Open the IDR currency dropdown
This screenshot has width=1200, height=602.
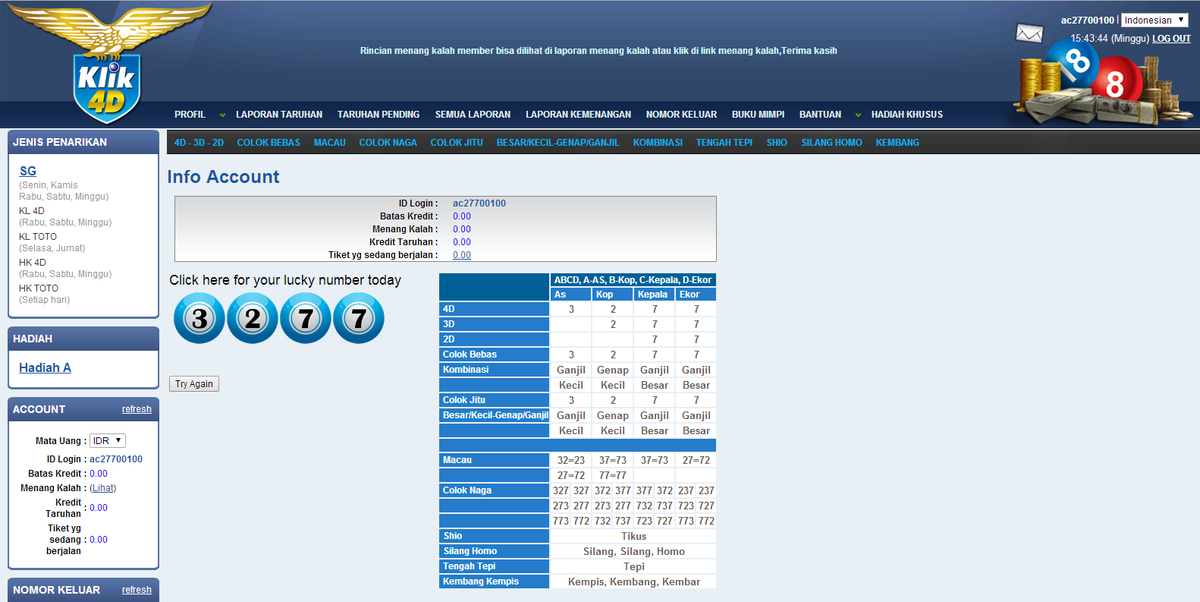(107, 440)
